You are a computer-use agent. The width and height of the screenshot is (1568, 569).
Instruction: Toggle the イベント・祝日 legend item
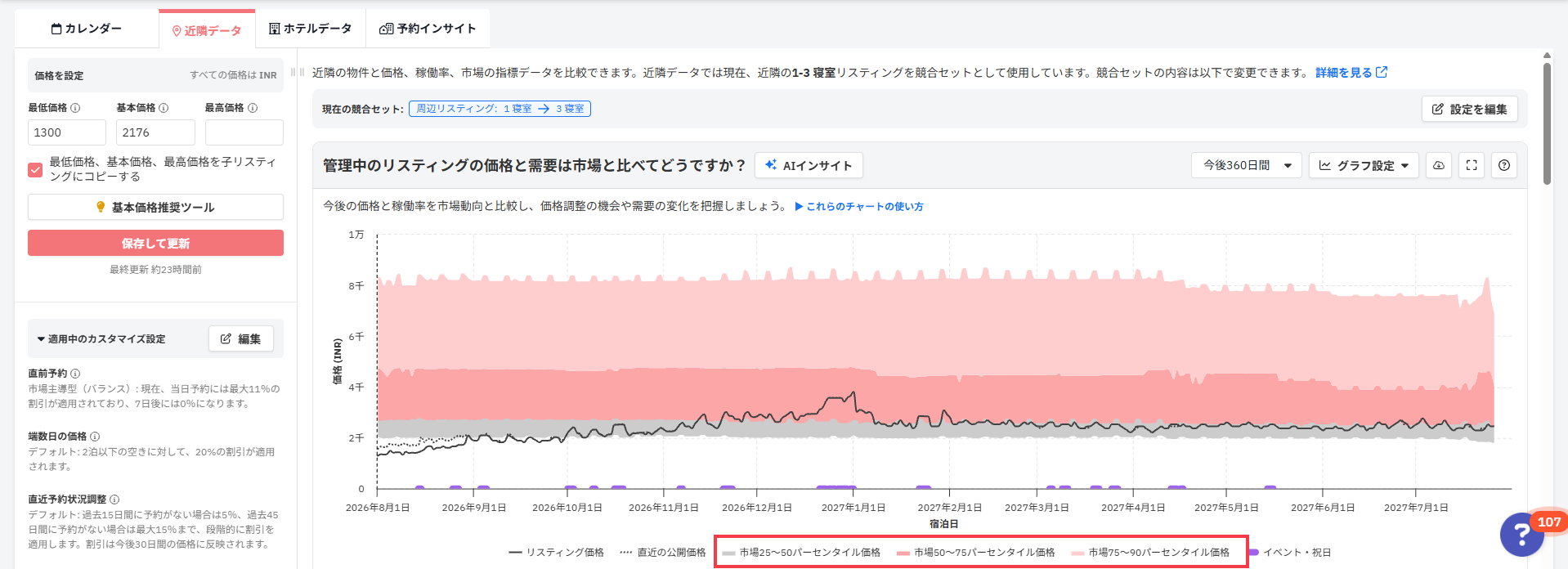click(1290, 553)
